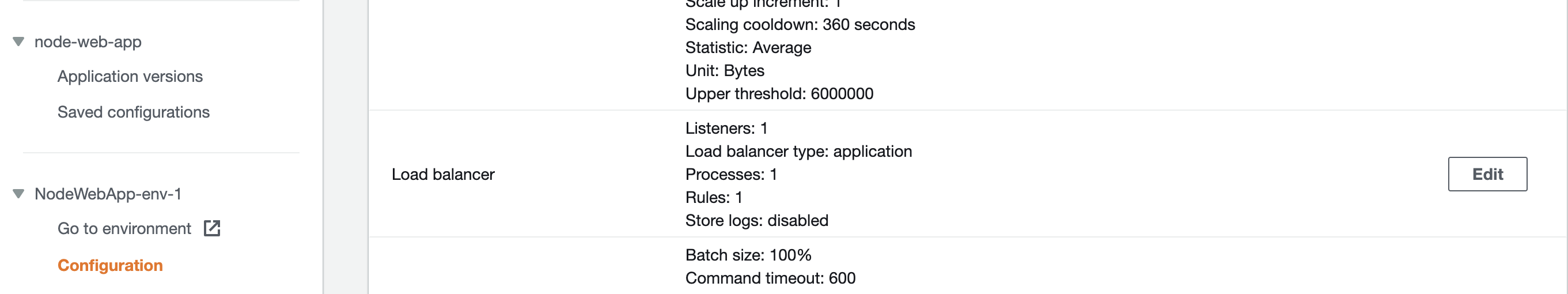This screenshot has height=294, width=1568.
Task: Click the Listeners: 1 text
Action: tap(726, 129)
